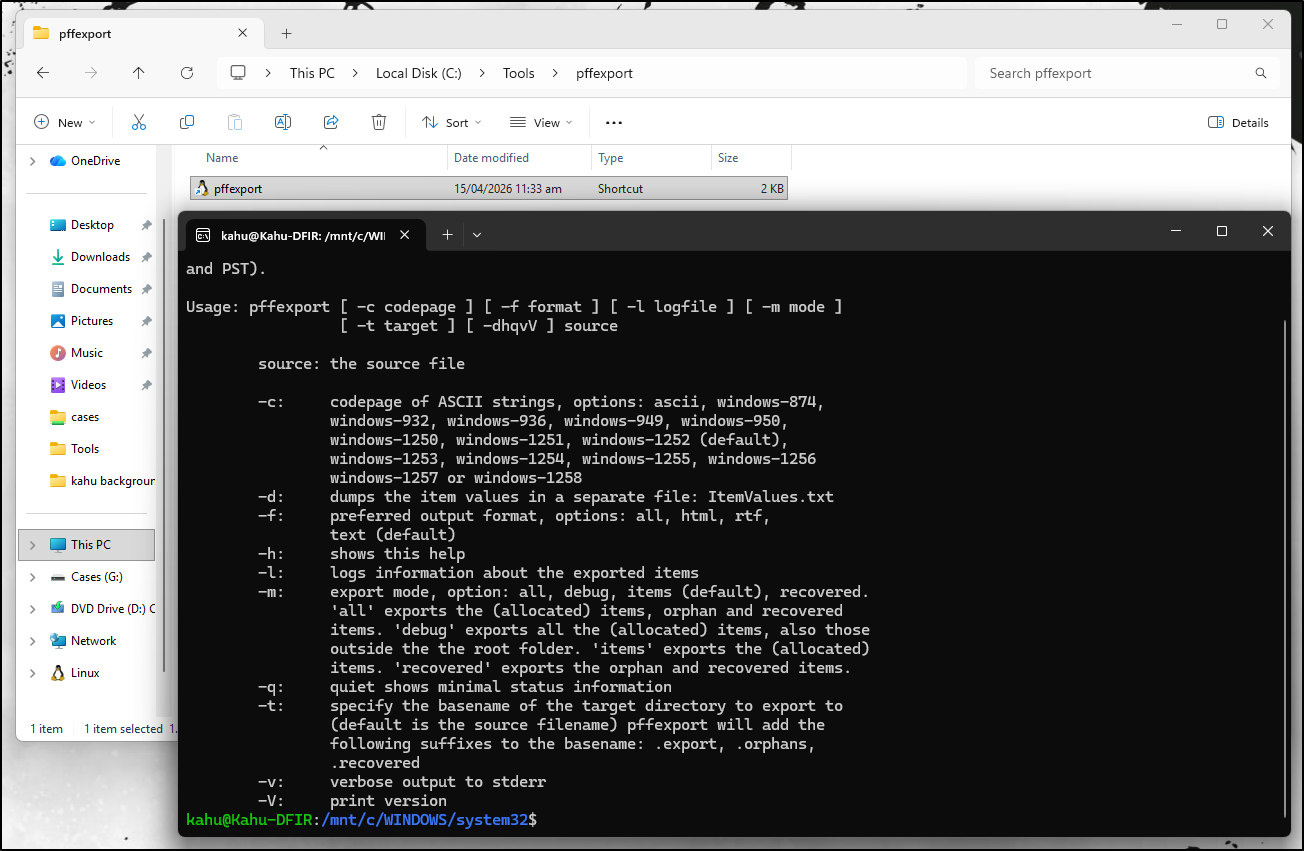Navigate to This PC breadcrumb

coord(312,73)
